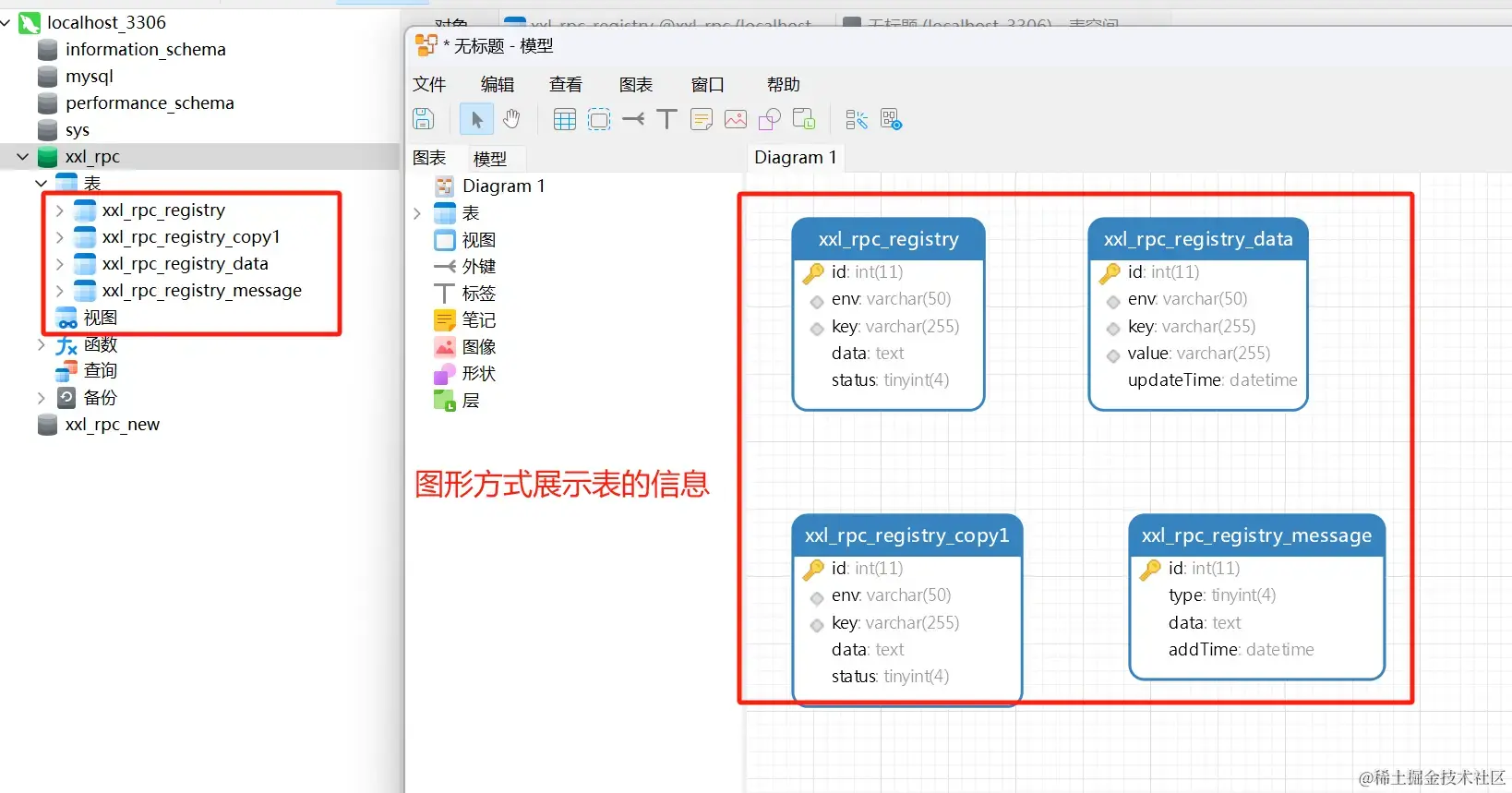1512x793 pixels.
Task: Select 视图 node under xxl_rpc database
Action: (100, 318)
